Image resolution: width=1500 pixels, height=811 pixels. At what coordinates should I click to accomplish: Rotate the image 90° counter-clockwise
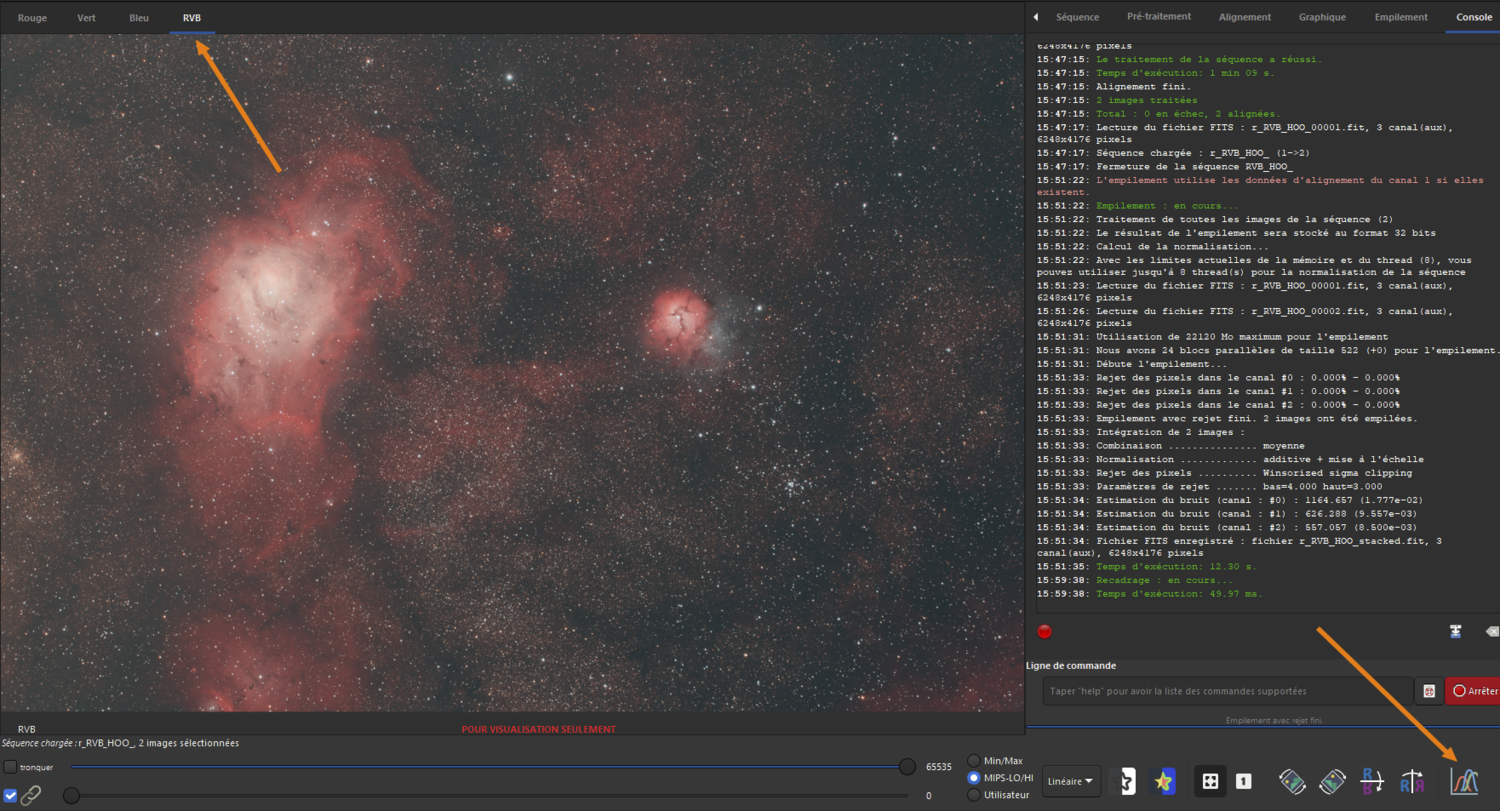click(1292, 781)
